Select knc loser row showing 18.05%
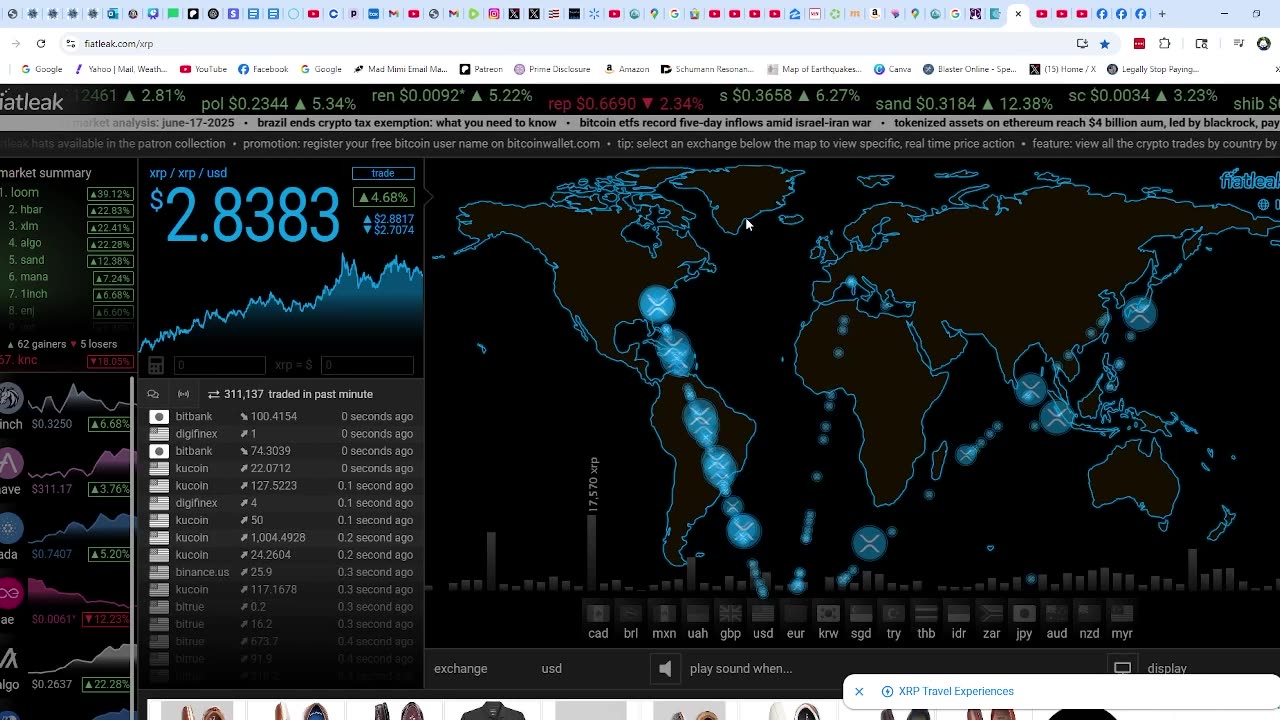Viewport: 1280px width, 720px height. tap(68, 360)
